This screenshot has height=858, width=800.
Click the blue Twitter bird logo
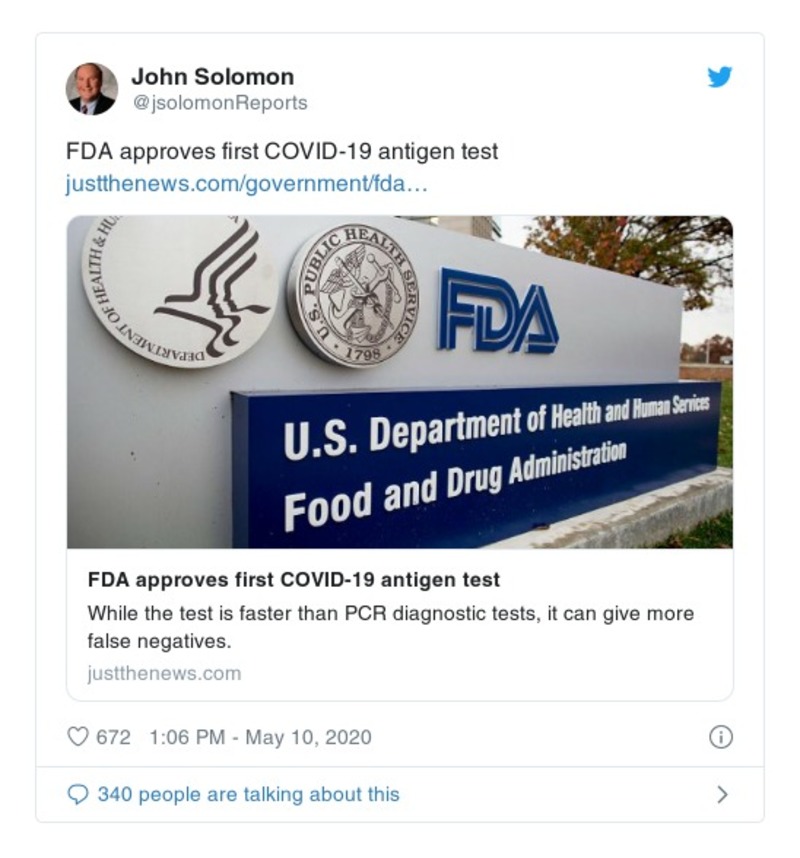tap(720, 77)
